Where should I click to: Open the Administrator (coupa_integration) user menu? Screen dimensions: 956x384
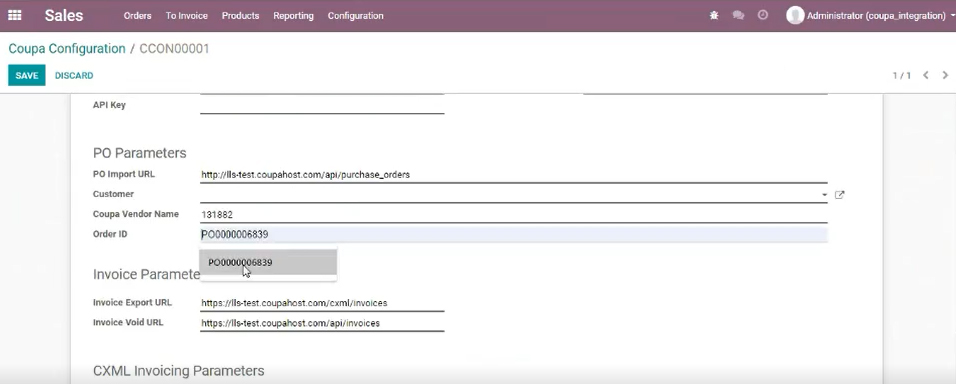871,16
